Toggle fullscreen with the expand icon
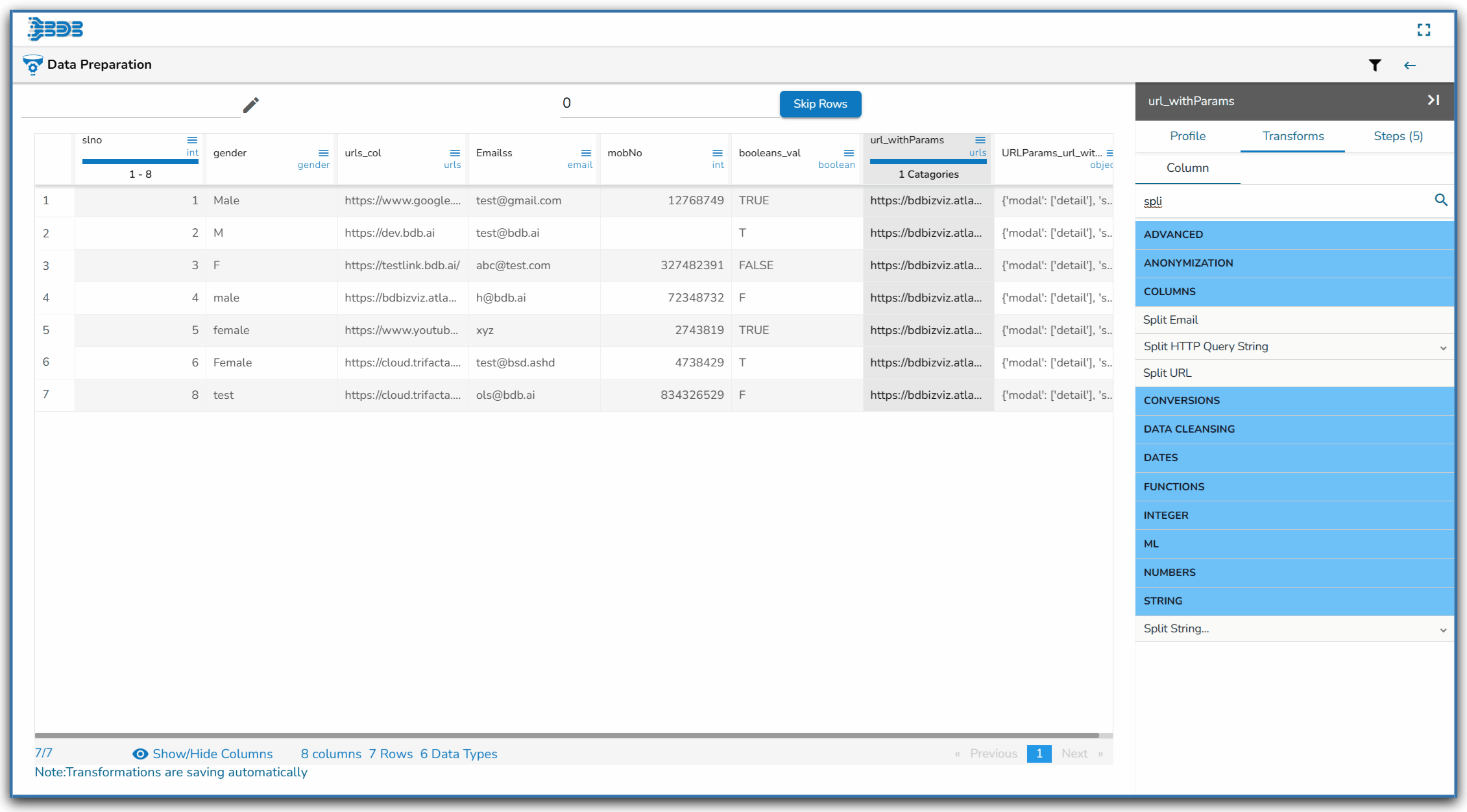The image size is (1467, 812). tap(1424, 30)
